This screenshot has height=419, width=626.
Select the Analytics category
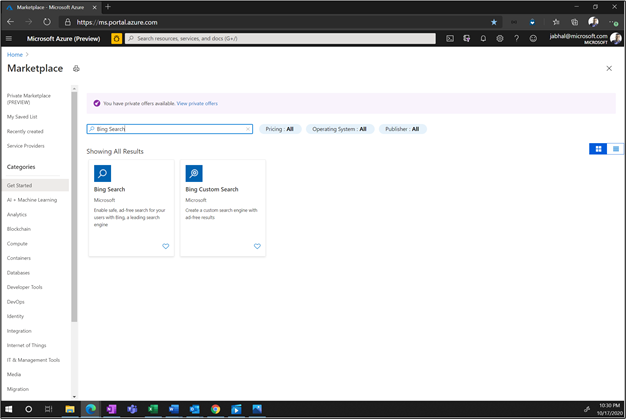pyautogui.click(x=17, y=215)
